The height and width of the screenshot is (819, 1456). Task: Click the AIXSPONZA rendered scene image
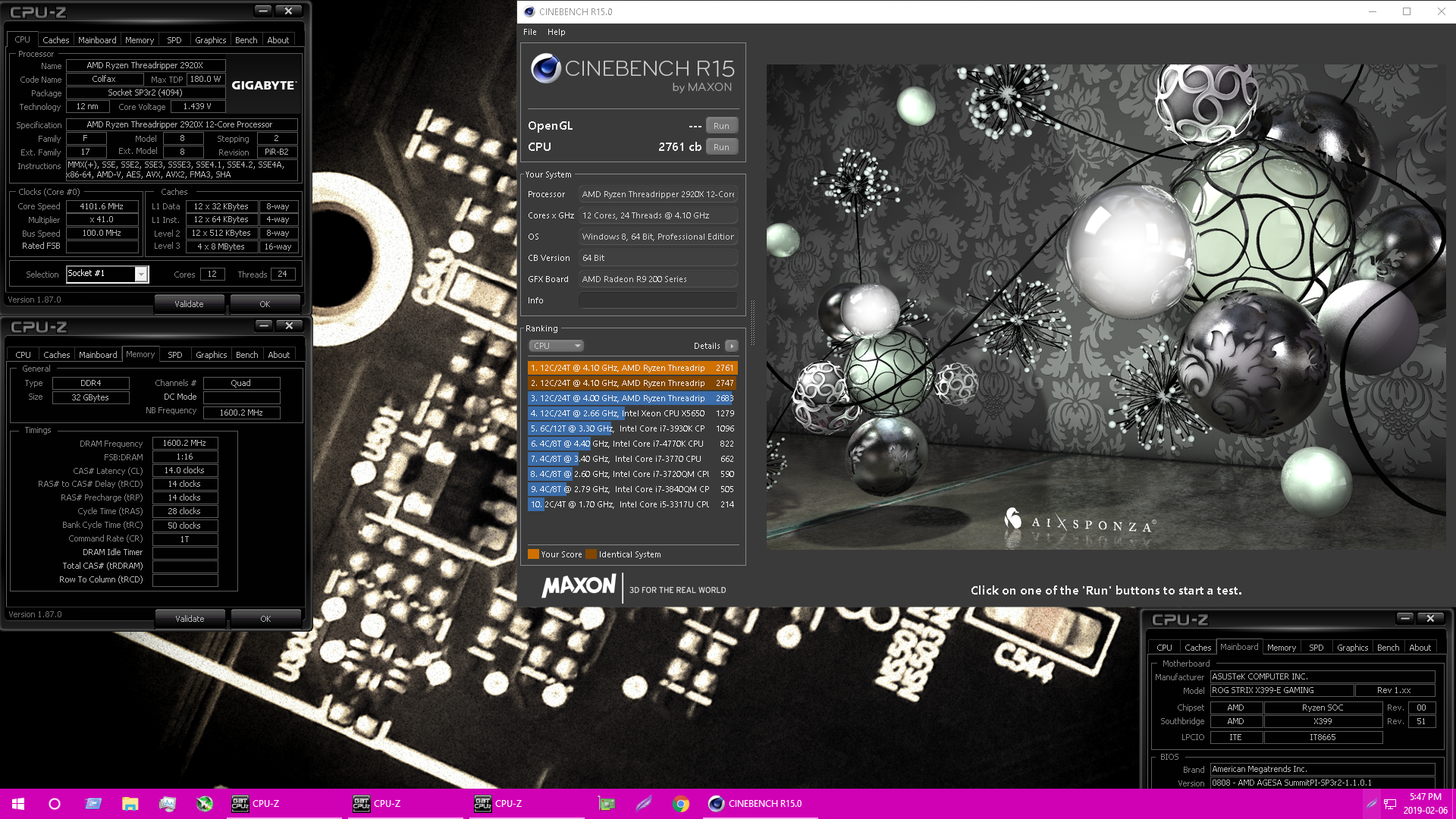pyautogui.click(x=1106, y=306)
